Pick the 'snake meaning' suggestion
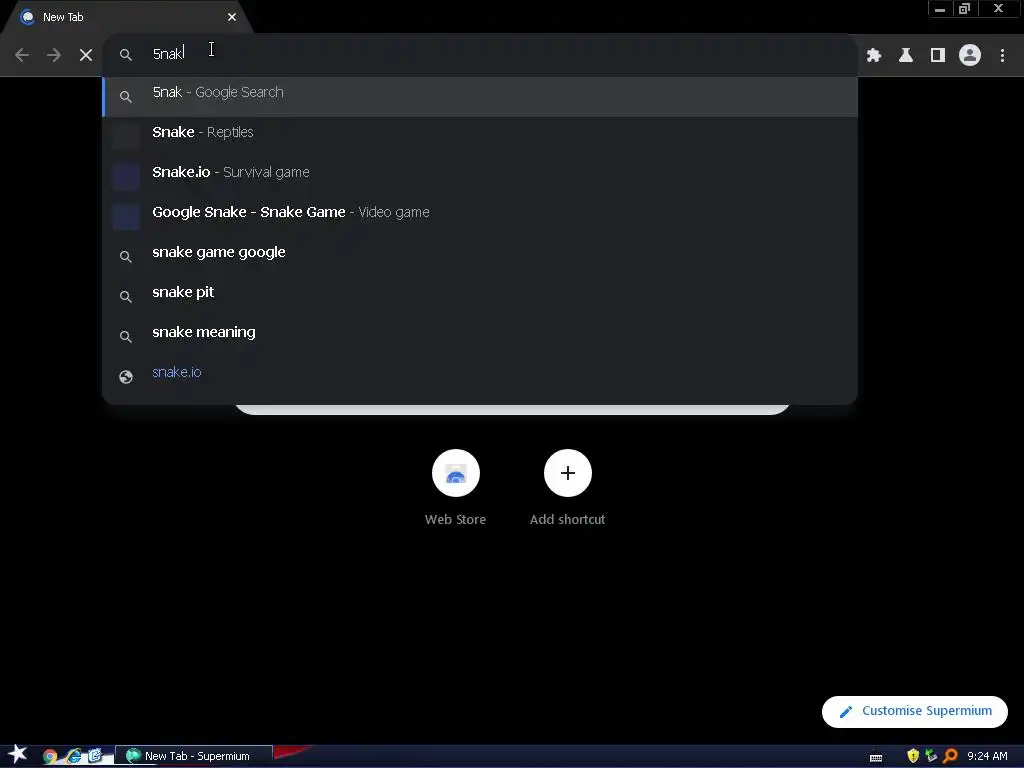 pos(480,335)
